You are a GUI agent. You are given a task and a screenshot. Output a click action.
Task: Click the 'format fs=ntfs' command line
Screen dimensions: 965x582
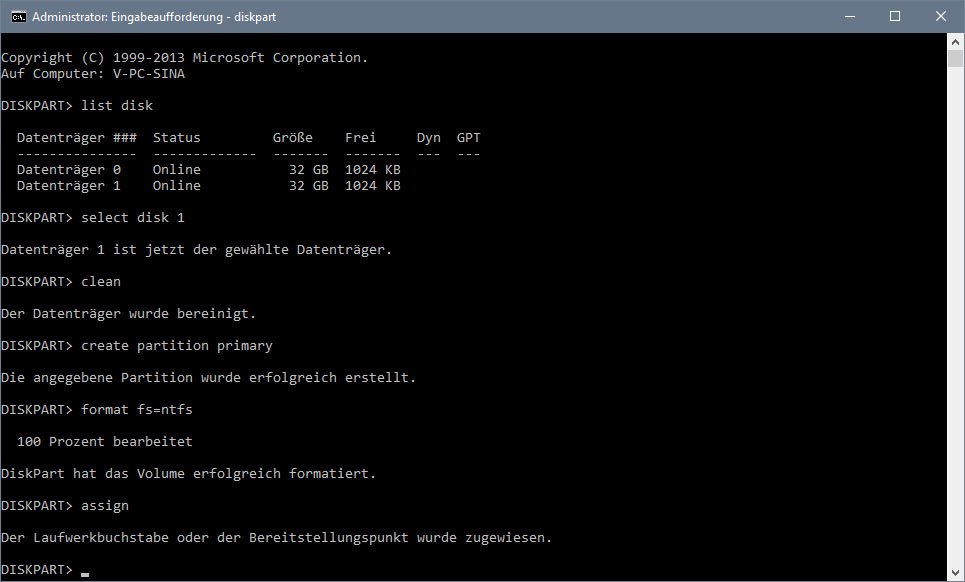click(x=136, y=409)
